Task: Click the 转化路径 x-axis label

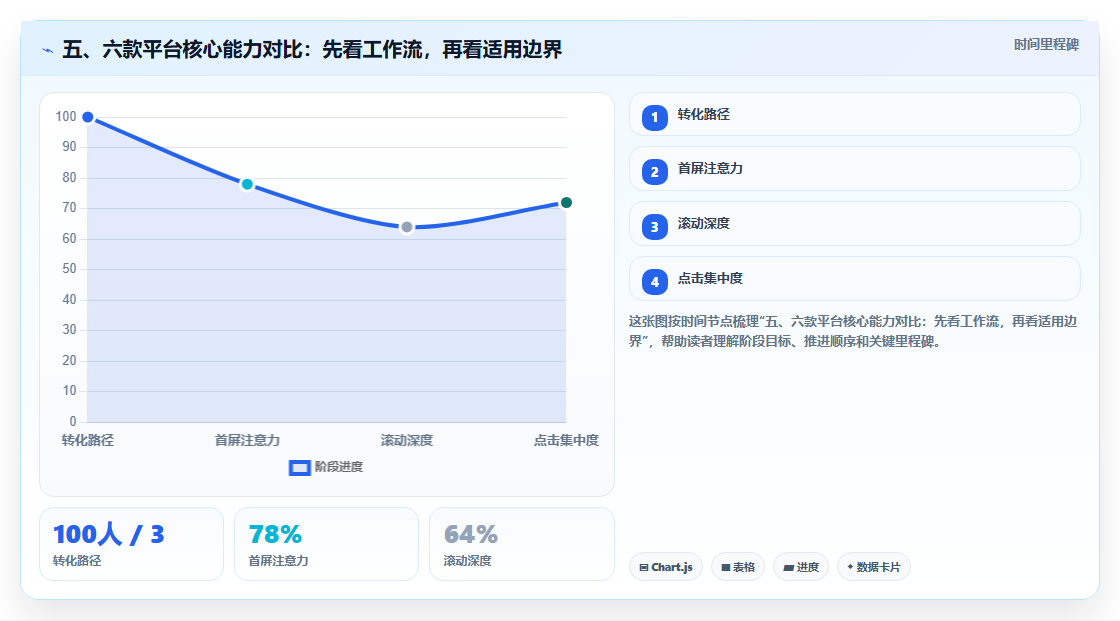Action: (x=88, y=441)
